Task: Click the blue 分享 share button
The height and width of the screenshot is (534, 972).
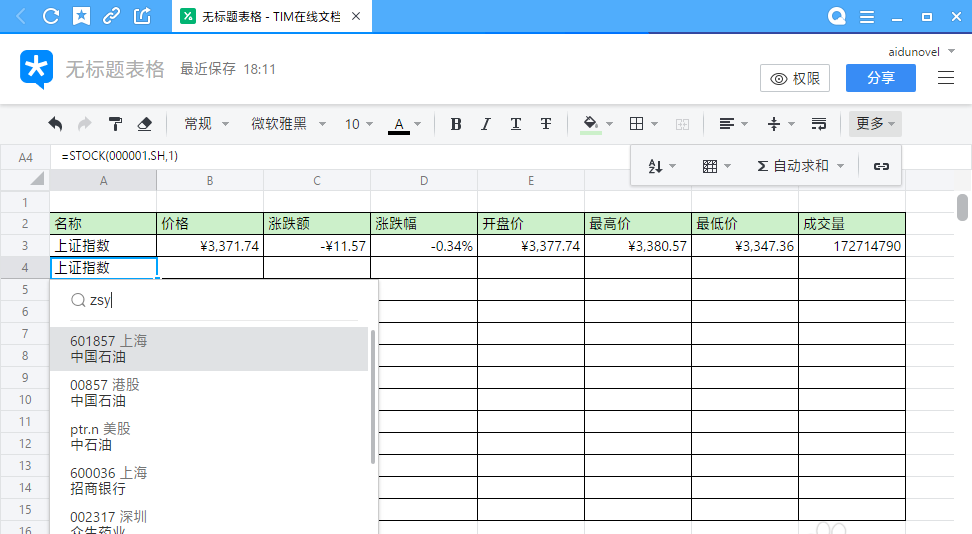Action: pyautogui.click(x=881, y=78)
